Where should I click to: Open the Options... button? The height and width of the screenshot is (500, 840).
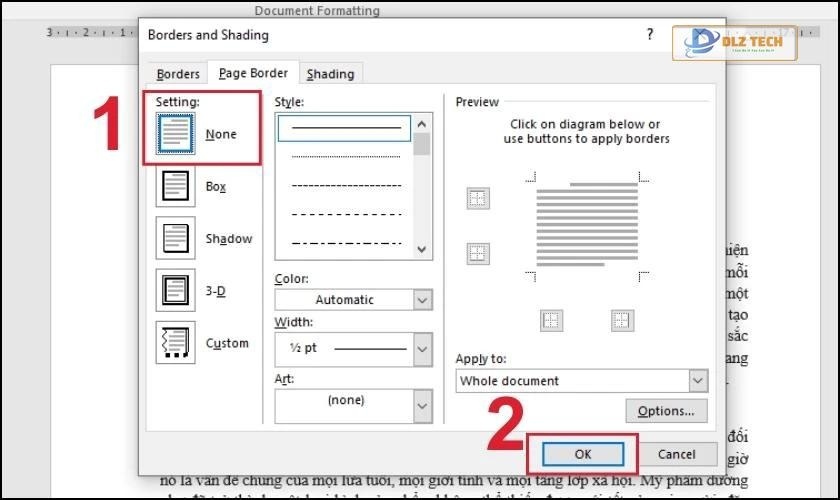[x=666, y=411]
